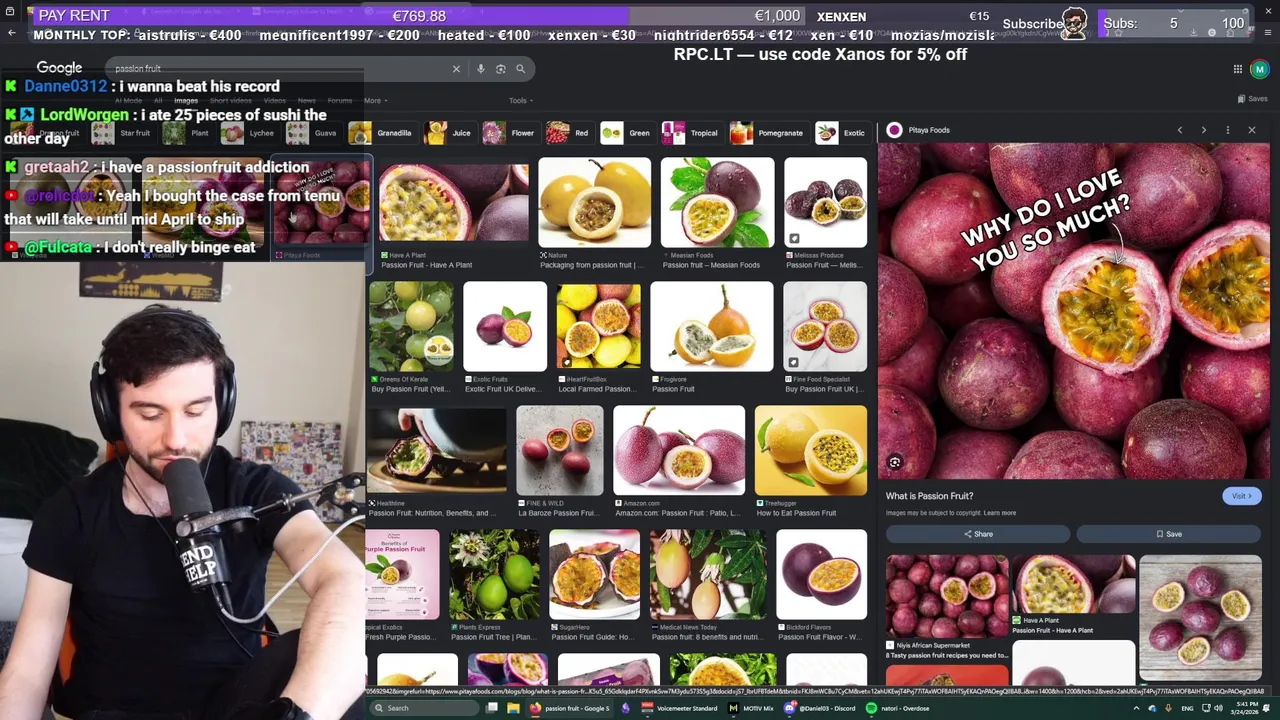The image size is (1280, 720).
Task: Filter images by Flower chip
Action: (x=511, y=133)
